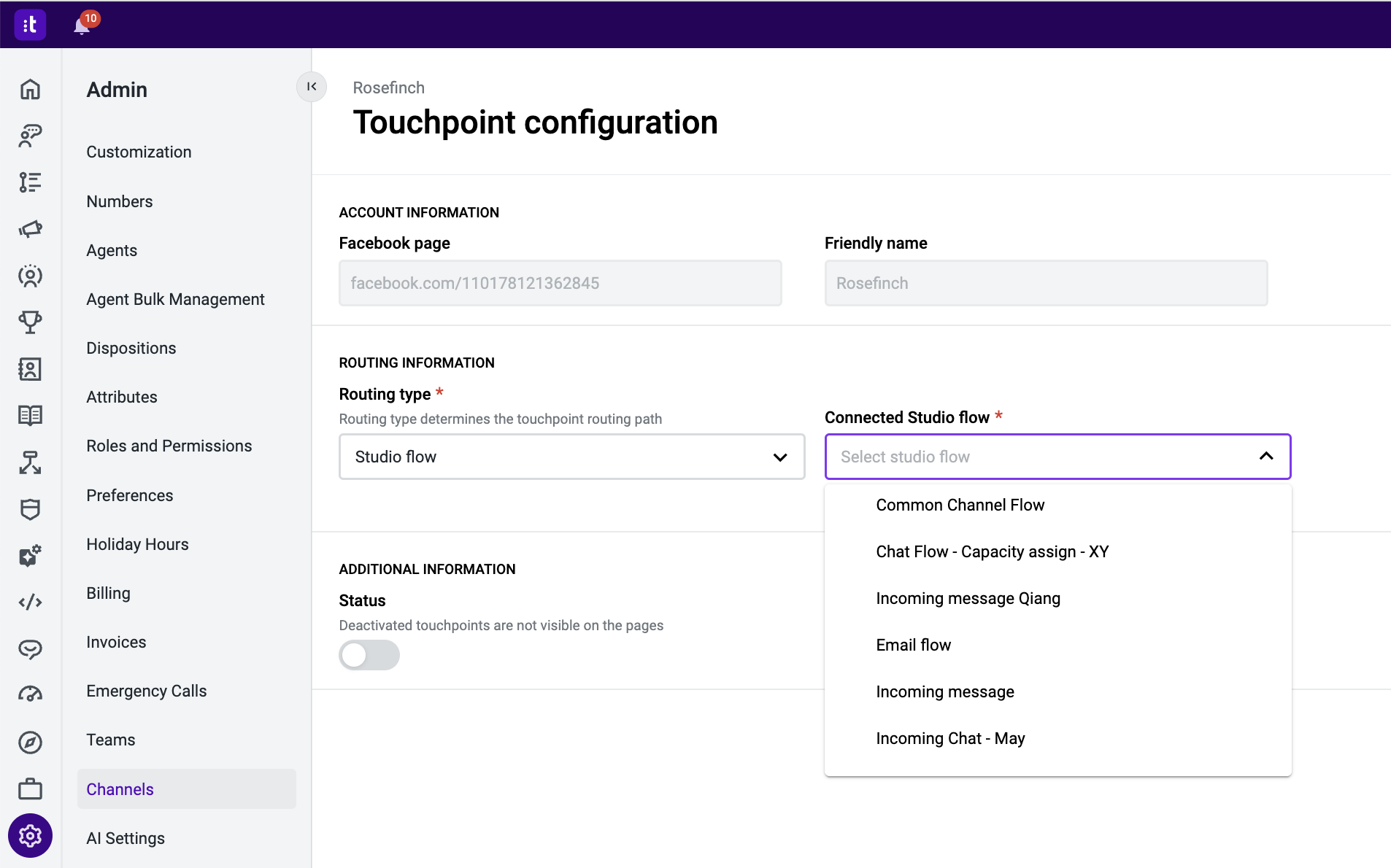Go to Billing page
Viewport: 1391px width, 868px height.
click(x=108, y=593)
